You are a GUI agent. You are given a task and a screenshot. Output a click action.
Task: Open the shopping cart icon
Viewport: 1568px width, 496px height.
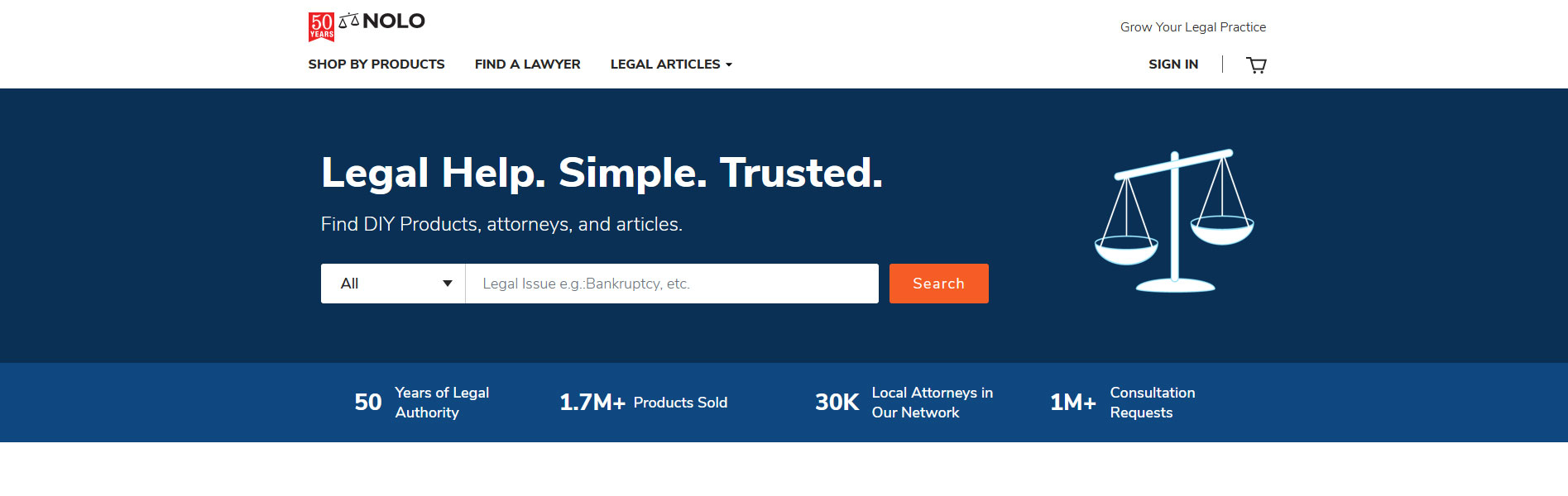point(1256,64)
